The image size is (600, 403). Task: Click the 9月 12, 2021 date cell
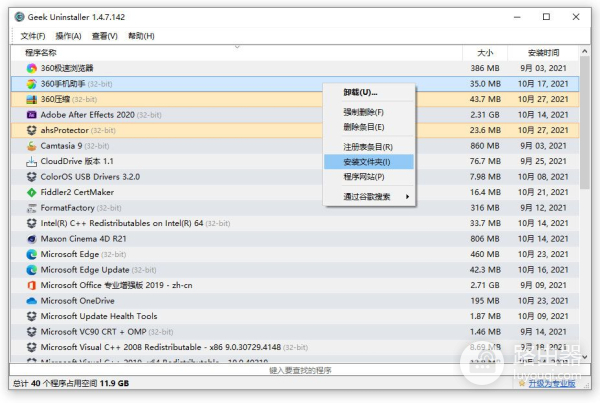(543, 208)
